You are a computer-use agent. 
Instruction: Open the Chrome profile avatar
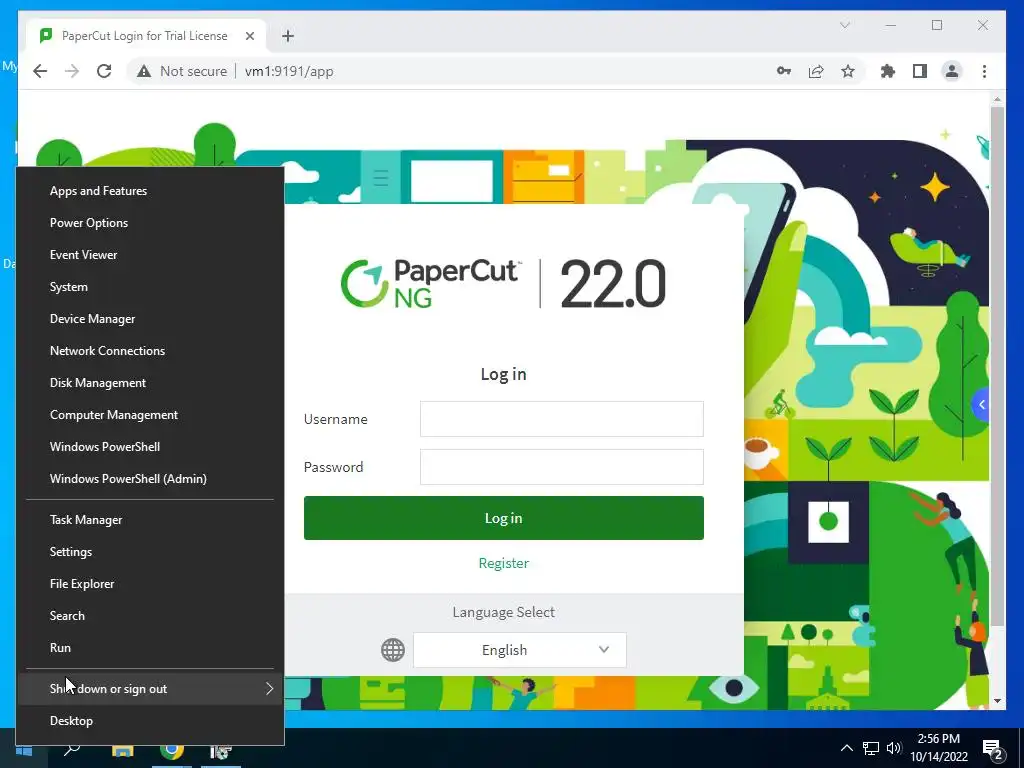[x=952, y=71]
